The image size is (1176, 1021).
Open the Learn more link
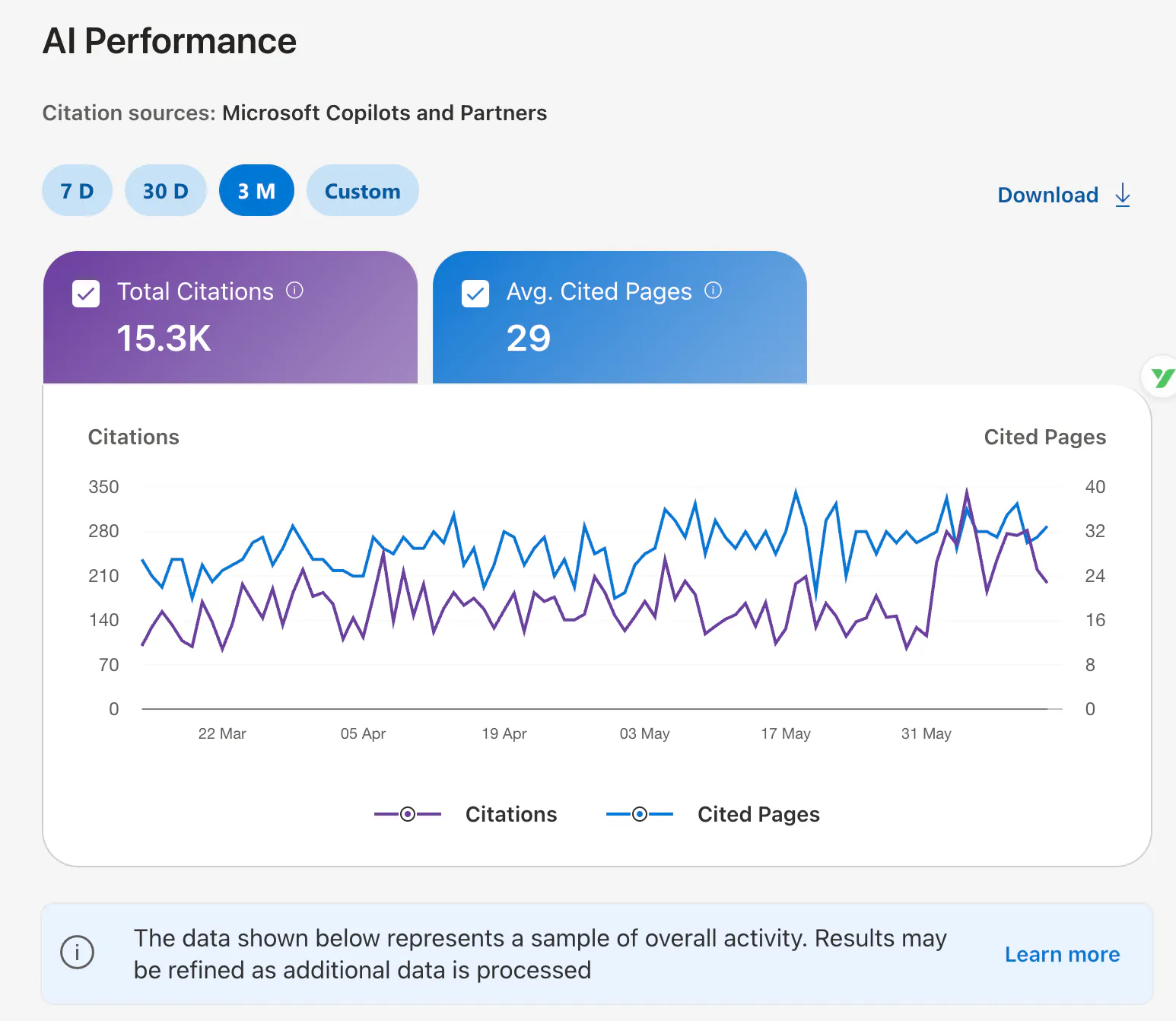coord(1062,954)
